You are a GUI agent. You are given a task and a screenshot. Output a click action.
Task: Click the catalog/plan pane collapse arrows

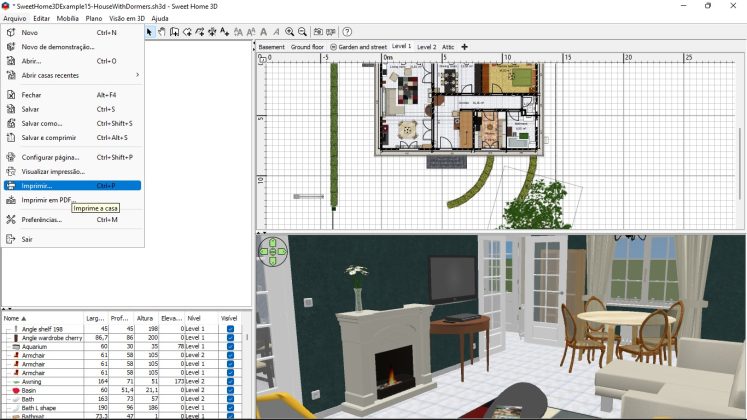pyautogui.click(x=253, y=47)
